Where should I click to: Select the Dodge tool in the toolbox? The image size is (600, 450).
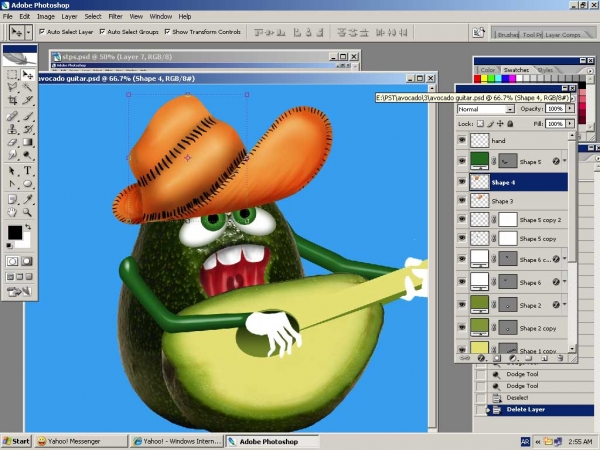[x=27, y=155]
